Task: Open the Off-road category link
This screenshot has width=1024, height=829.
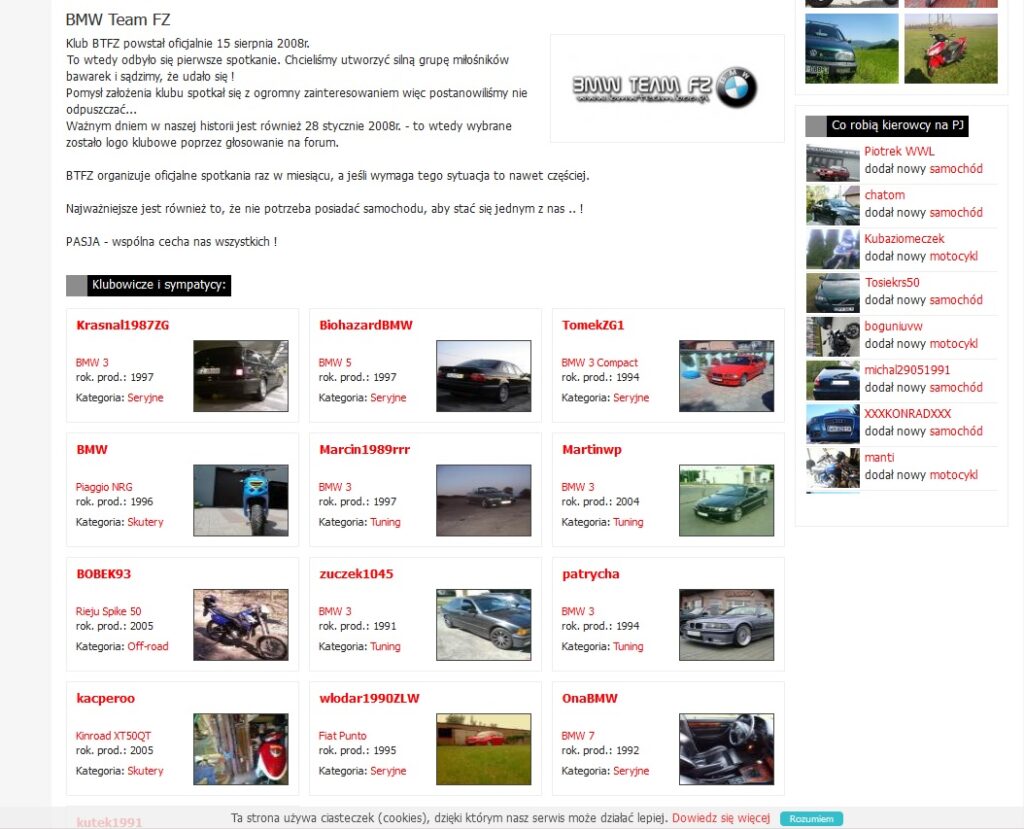Action: [x=148, y=646]
